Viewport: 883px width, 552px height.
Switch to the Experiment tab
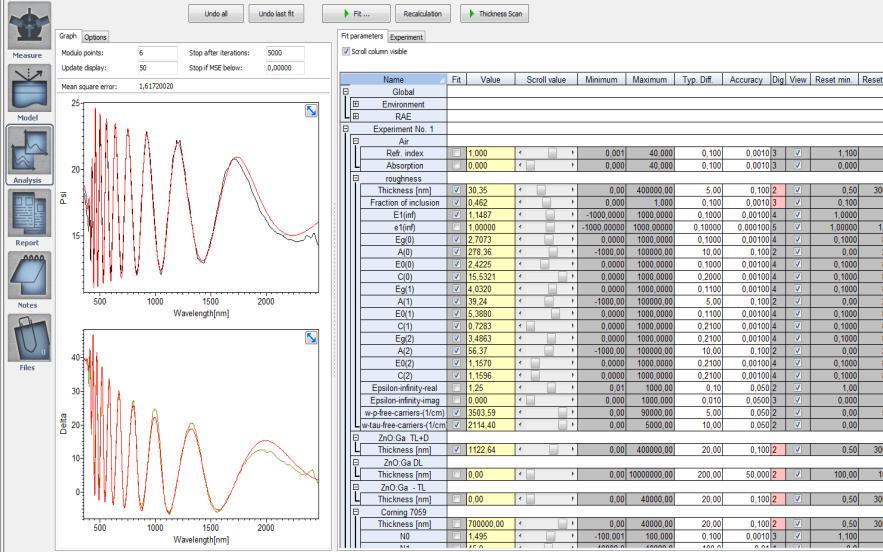(x=406, y=37)
